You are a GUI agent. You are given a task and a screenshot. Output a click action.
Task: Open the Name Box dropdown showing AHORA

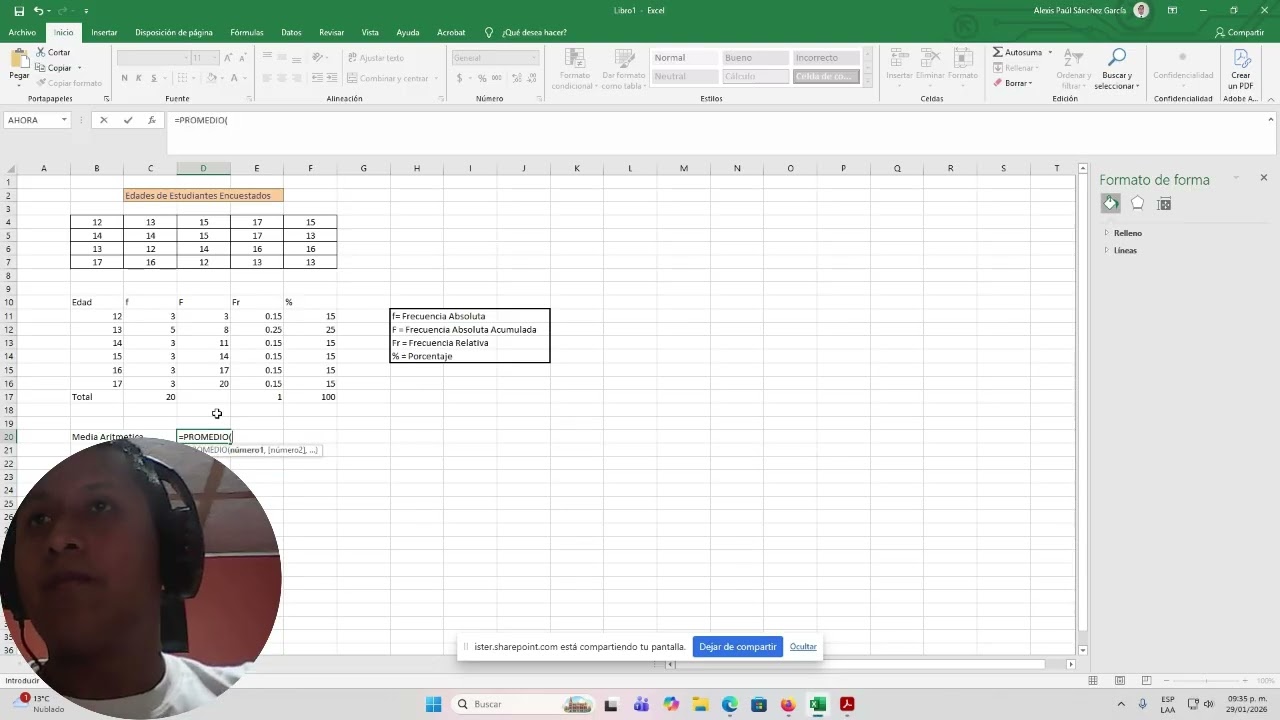64,120
